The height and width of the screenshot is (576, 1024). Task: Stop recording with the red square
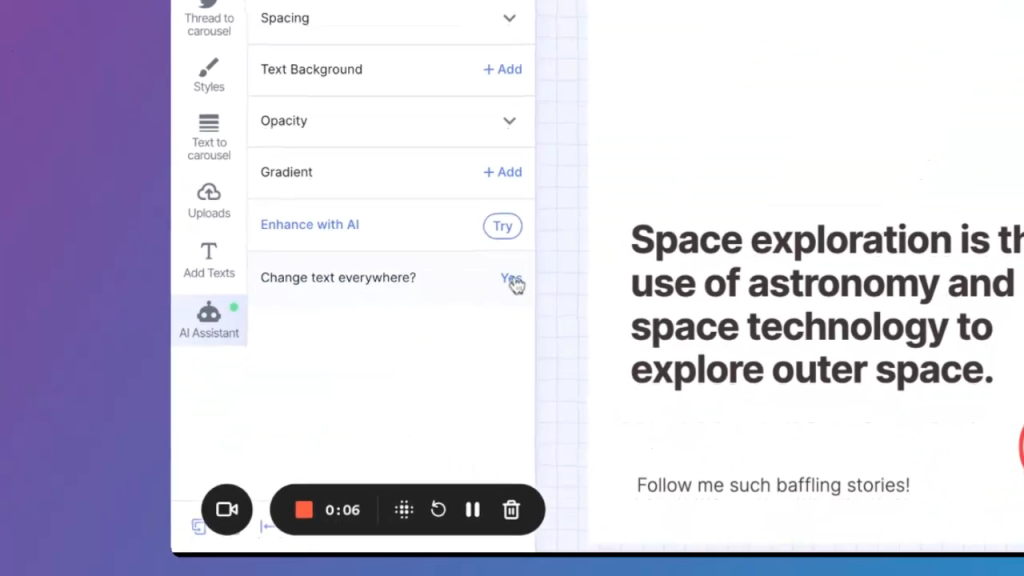click(304, 510)
